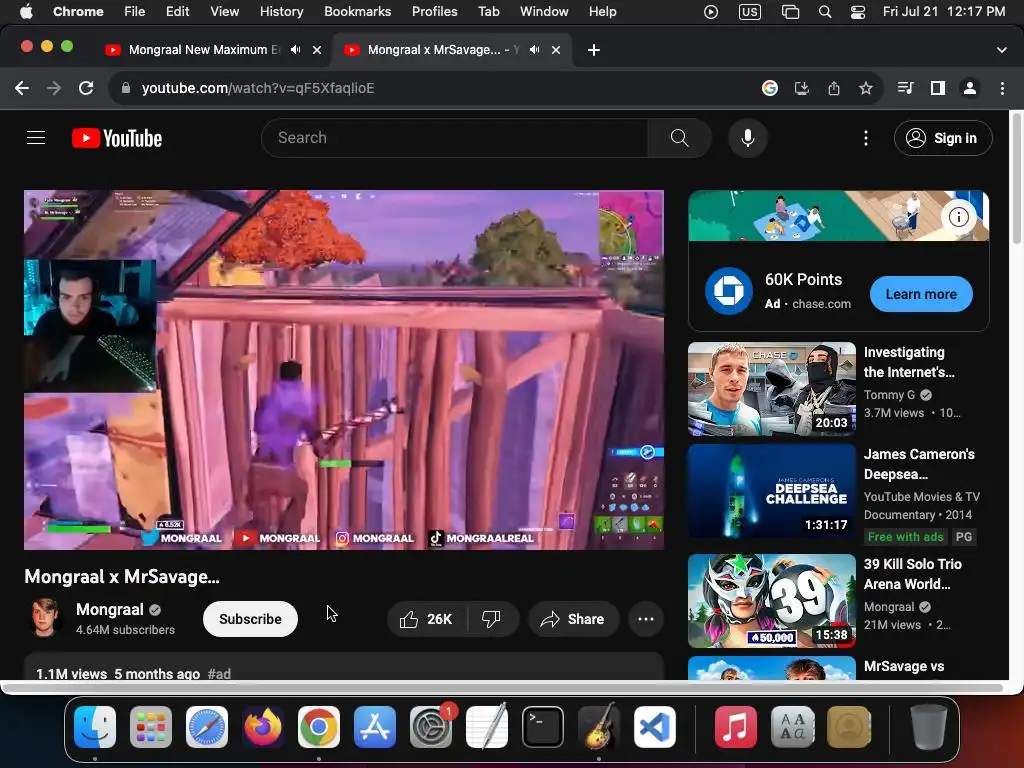The image size is (1024, 768).
Task: Toggle Chrome side panel
Action: pos(937,88)
